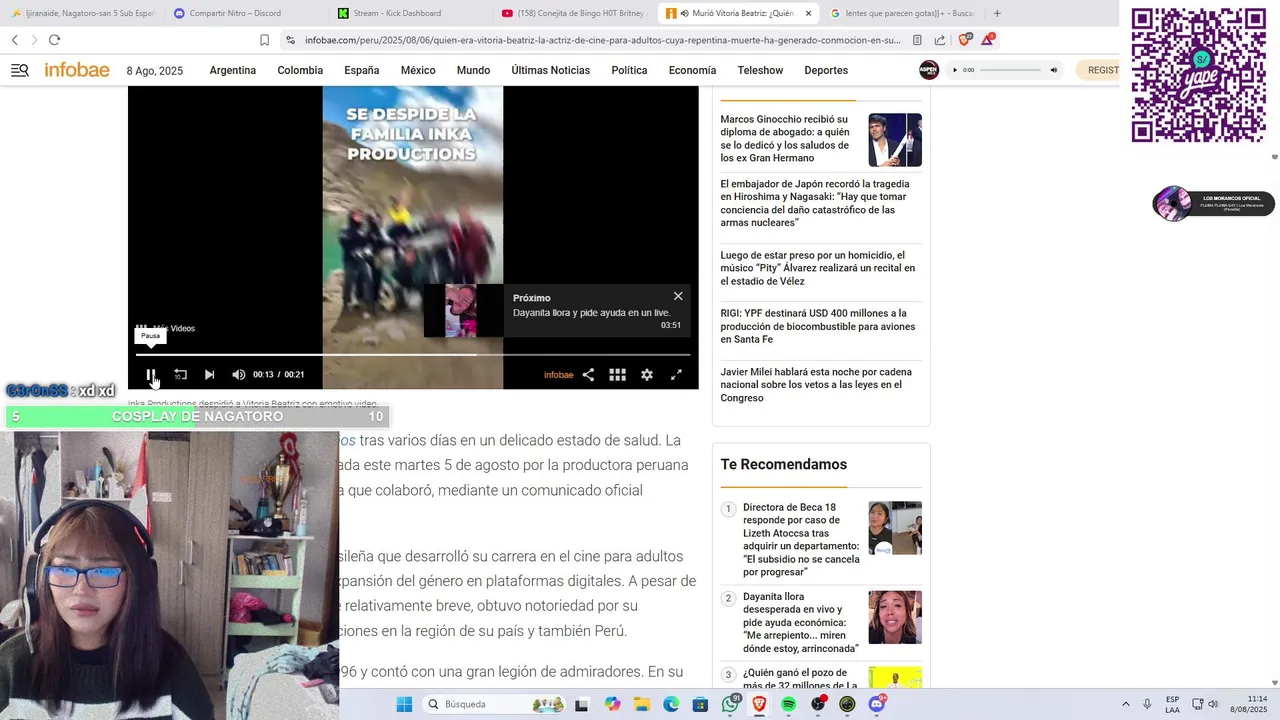This screenshot has width=1280, height=720.
Task: Open the Mundo section
Action: click(x=473, y=70)
